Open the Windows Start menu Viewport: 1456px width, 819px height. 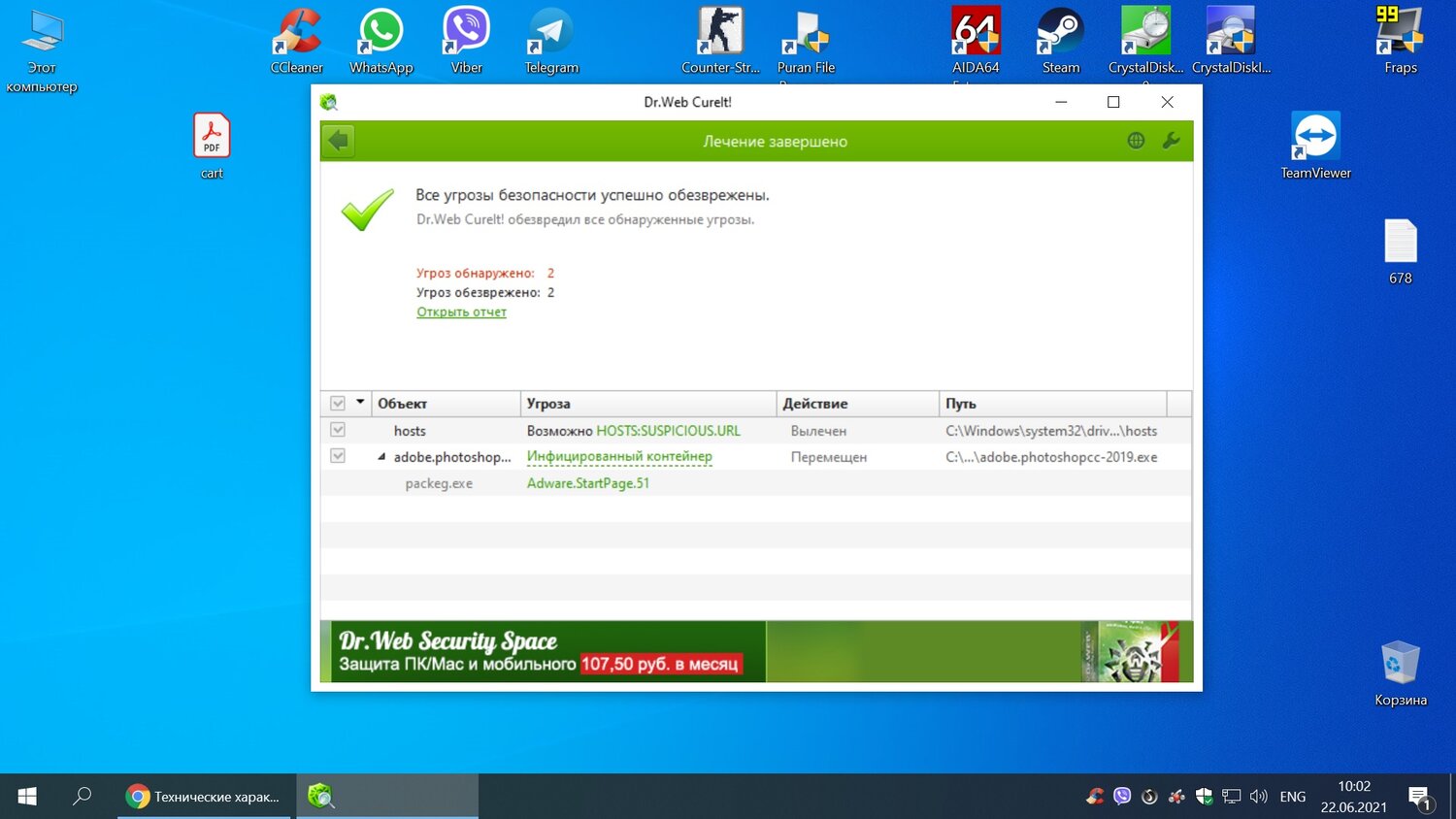tap(27, 797)
